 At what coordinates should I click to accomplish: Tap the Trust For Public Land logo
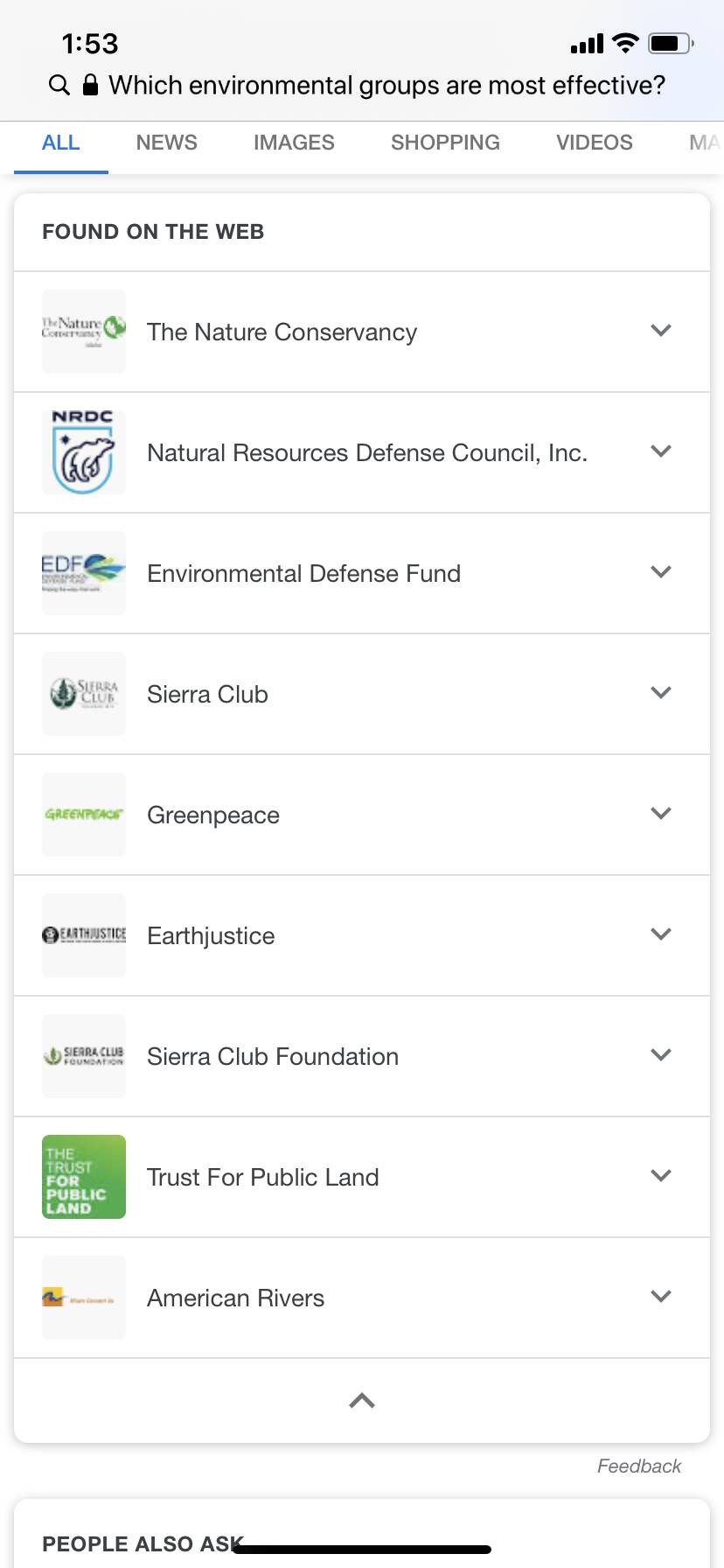coord(84,1177)
